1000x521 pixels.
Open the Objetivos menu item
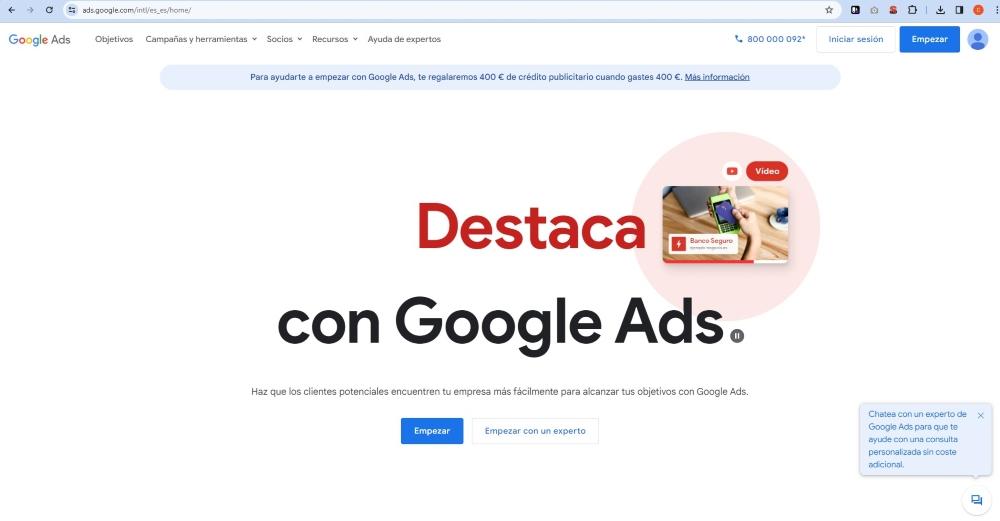pos(114,39)
